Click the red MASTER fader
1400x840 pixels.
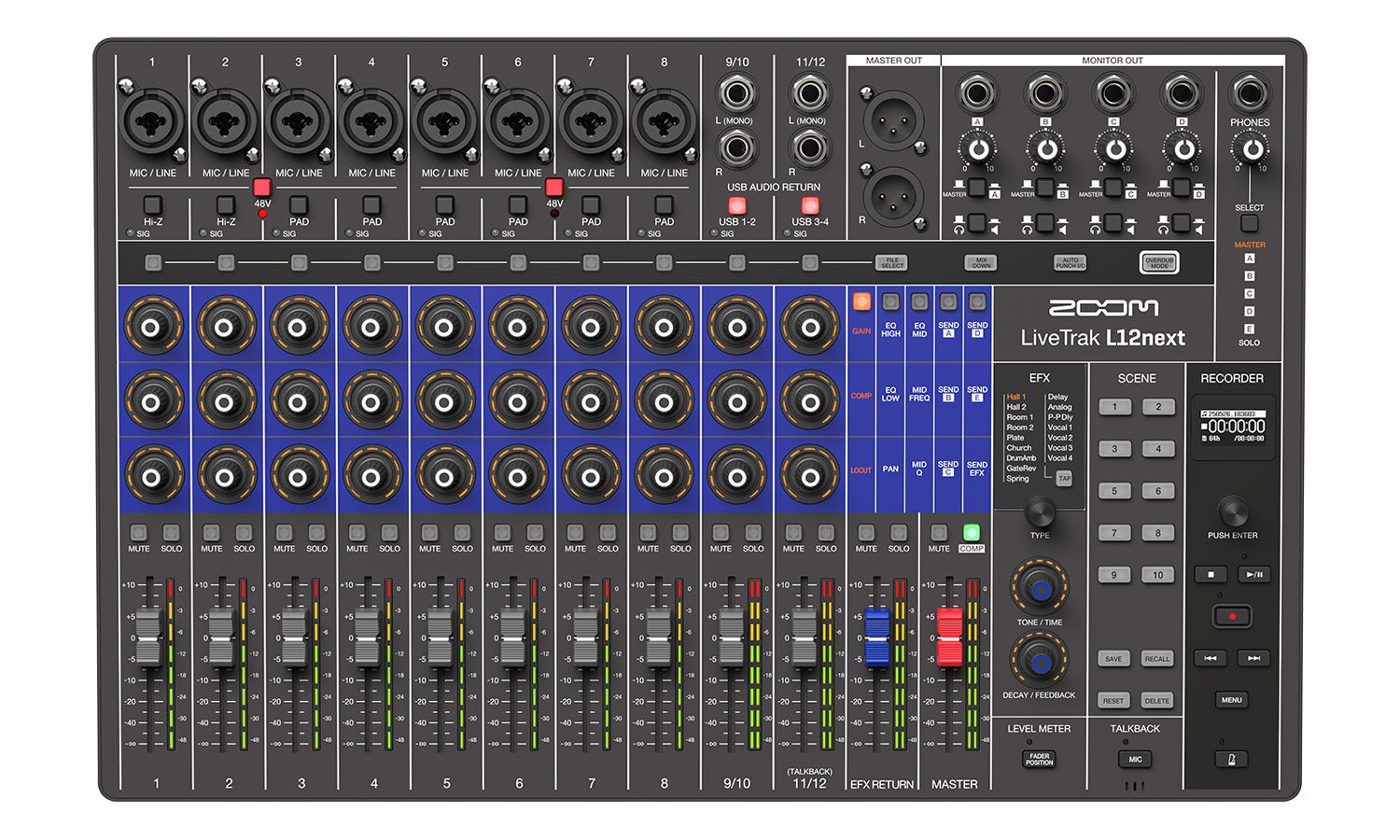click(949, 637)
